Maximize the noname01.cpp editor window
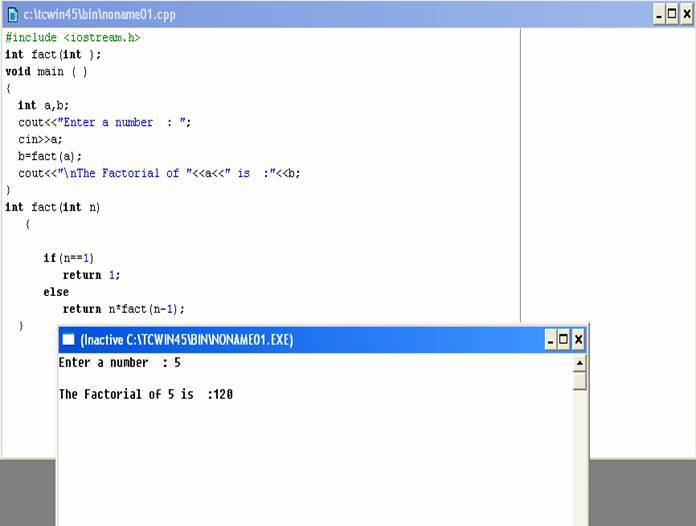696x526 pixels. [x=672, y=15]
